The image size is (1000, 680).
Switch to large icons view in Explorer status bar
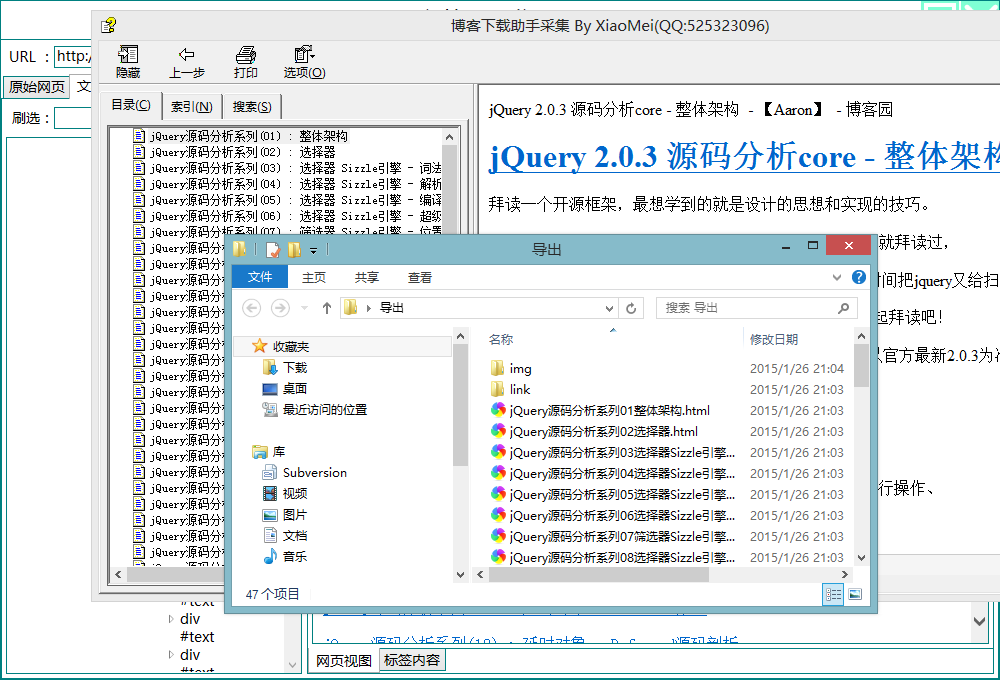click(855, 595)
